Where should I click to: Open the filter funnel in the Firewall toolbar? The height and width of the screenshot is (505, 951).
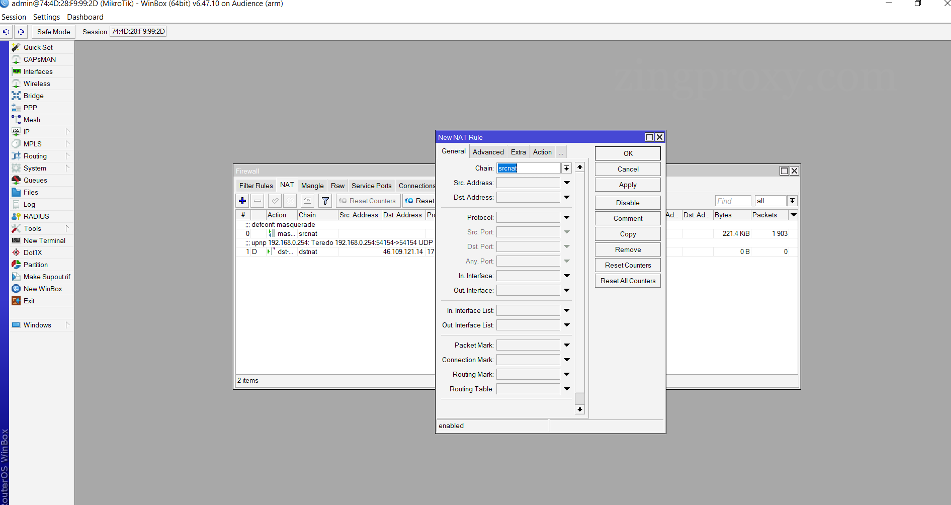325,201
